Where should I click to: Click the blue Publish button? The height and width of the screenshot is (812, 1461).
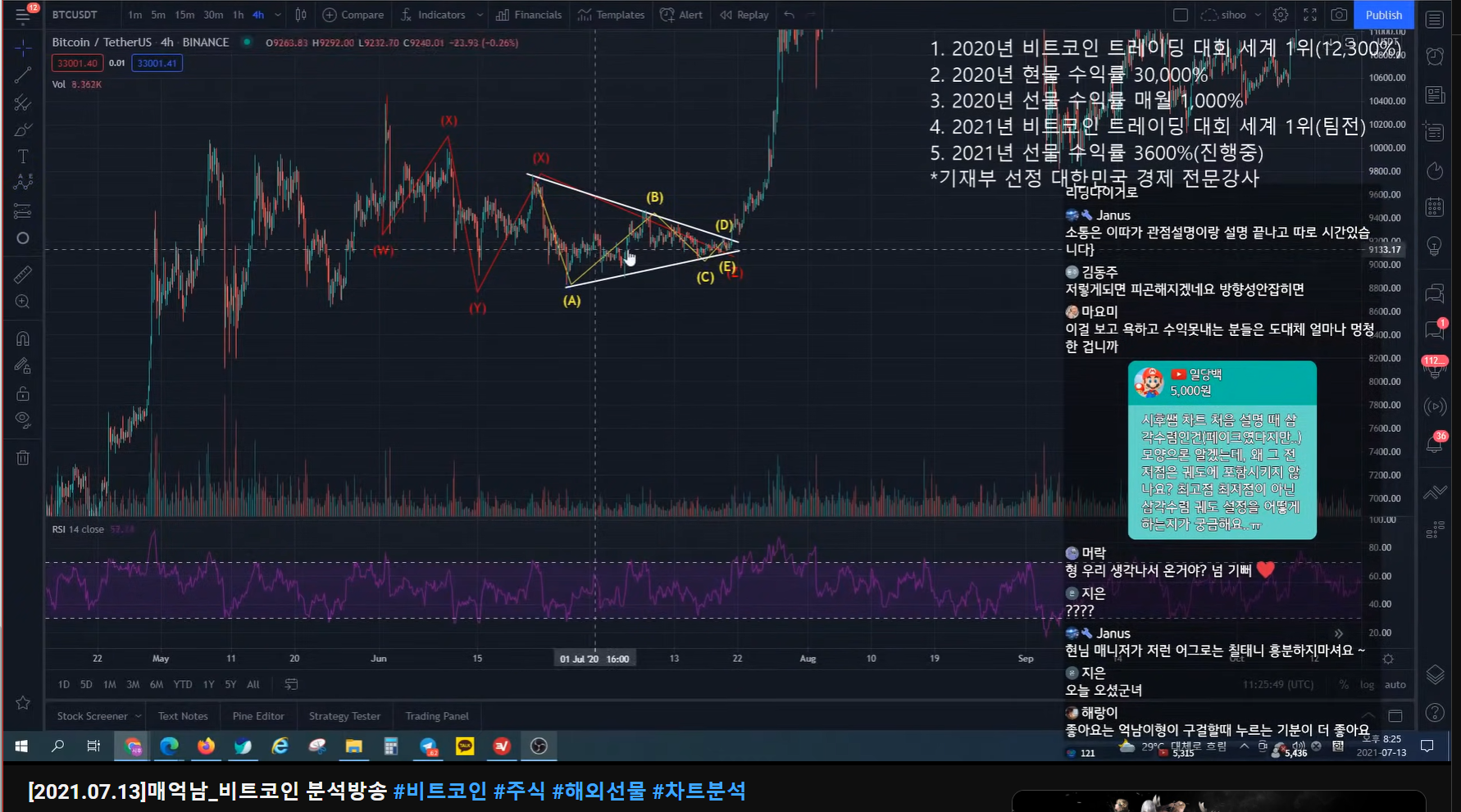(1384, 15)
